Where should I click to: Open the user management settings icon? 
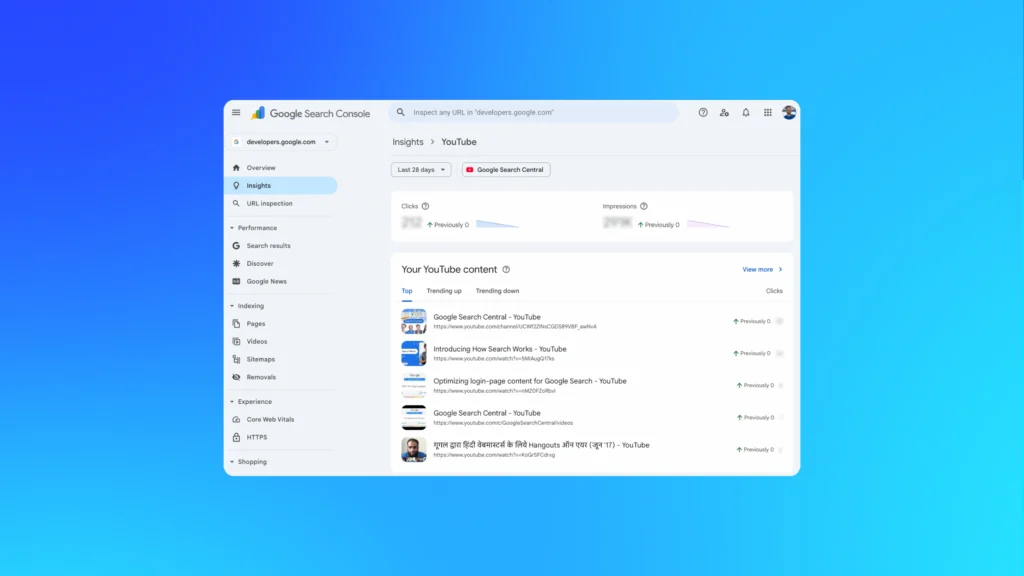(x=724, y=112)
